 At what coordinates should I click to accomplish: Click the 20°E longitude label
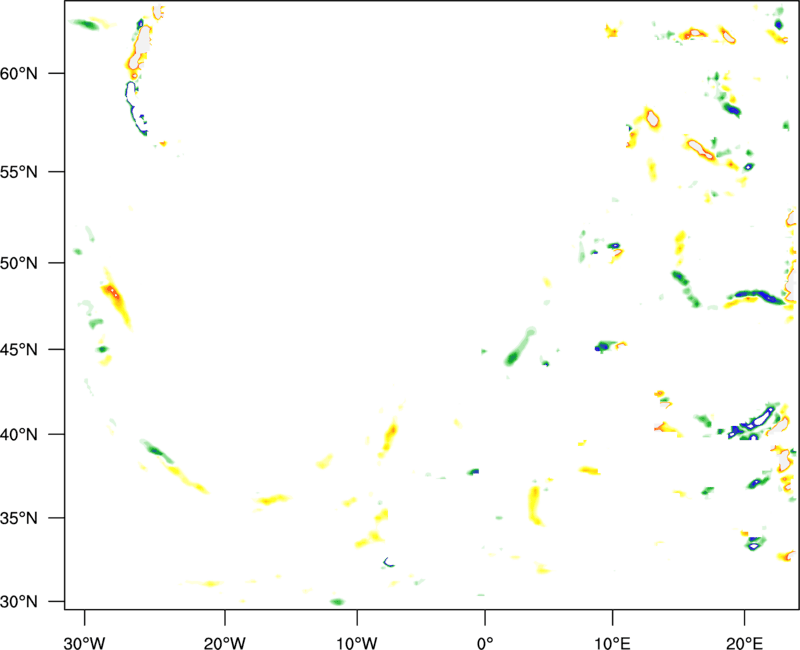click(x=744, y=630)
